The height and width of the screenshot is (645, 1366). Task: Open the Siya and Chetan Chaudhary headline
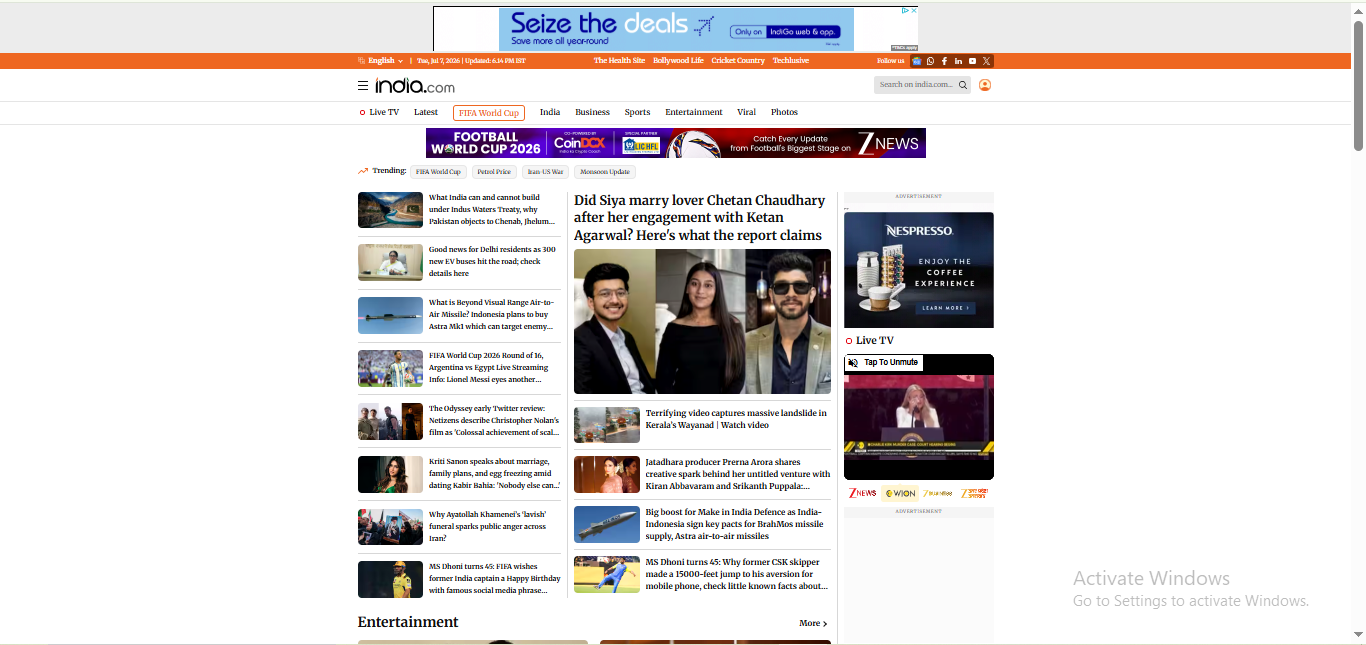700,218
